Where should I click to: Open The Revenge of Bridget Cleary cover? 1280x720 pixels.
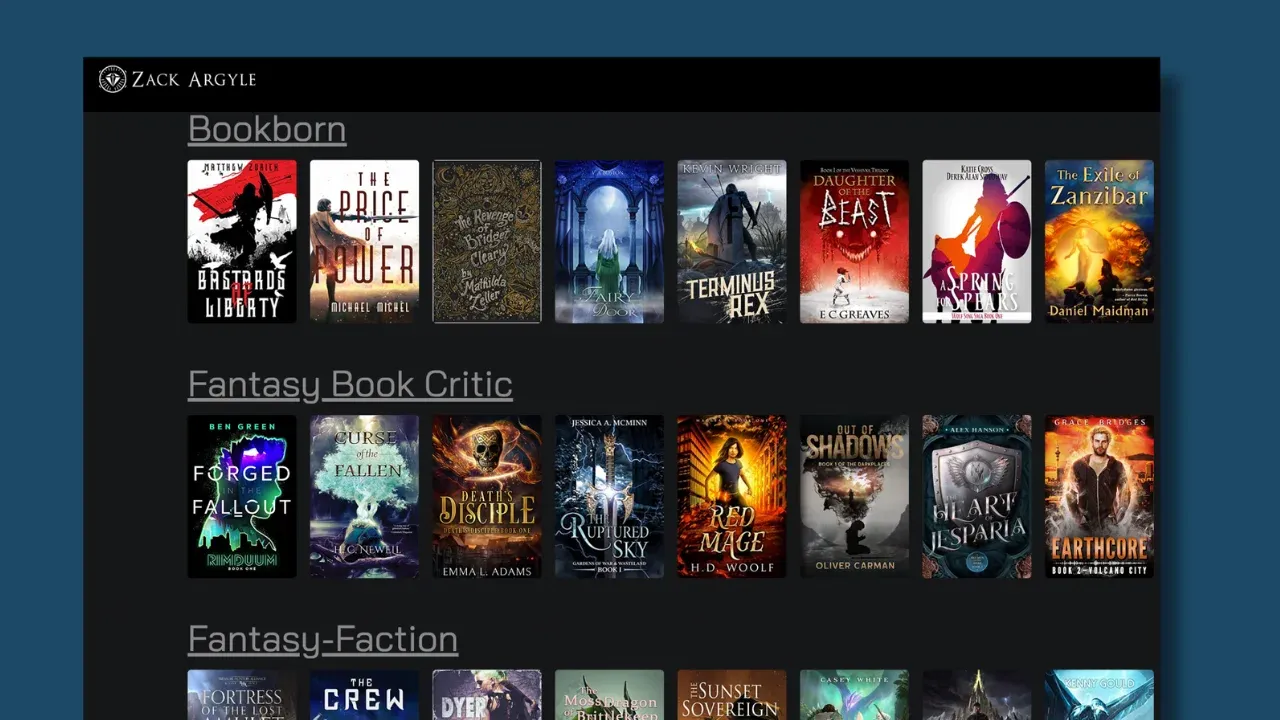coord(487,241)
